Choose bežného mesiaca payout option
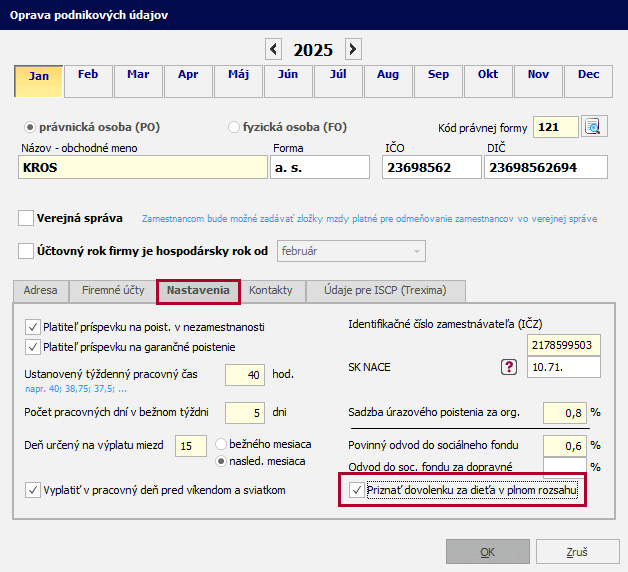The image size is (628, 572). [223, 443]
